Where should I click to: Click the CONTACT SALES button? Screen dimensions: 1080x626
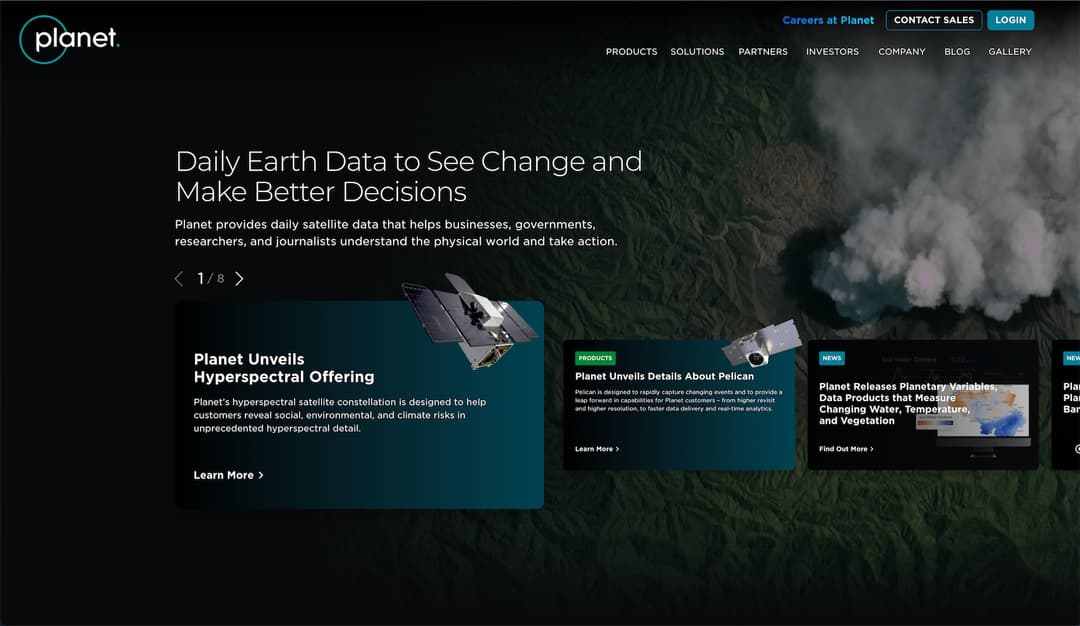933,20
